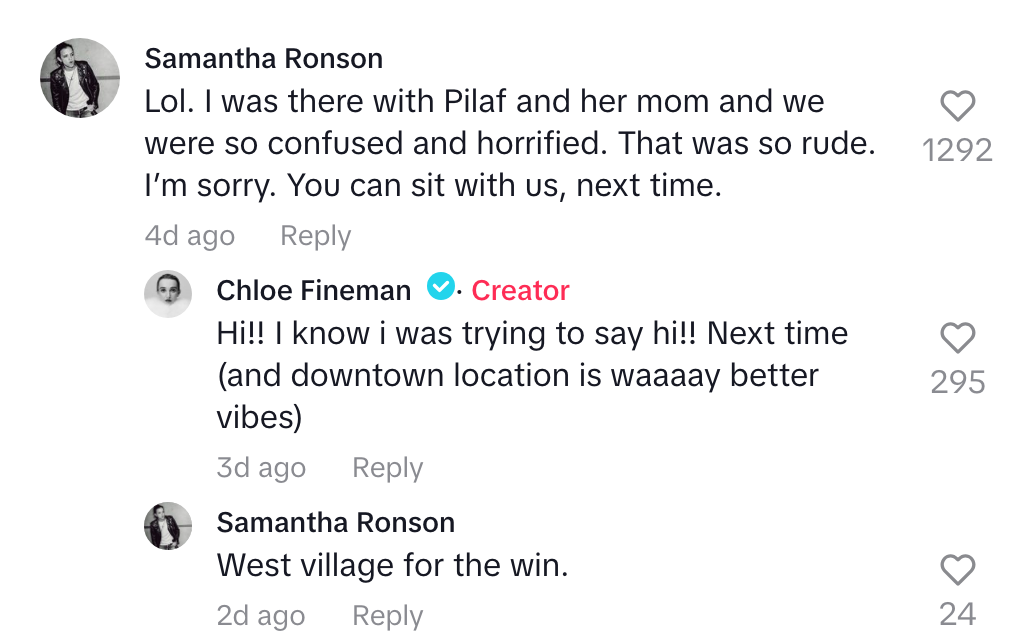The width and height of the screenshot is (1024, 642).
Task: Click Reply under the West village comment
Action: pyautogui.click(x=387, y=615)
